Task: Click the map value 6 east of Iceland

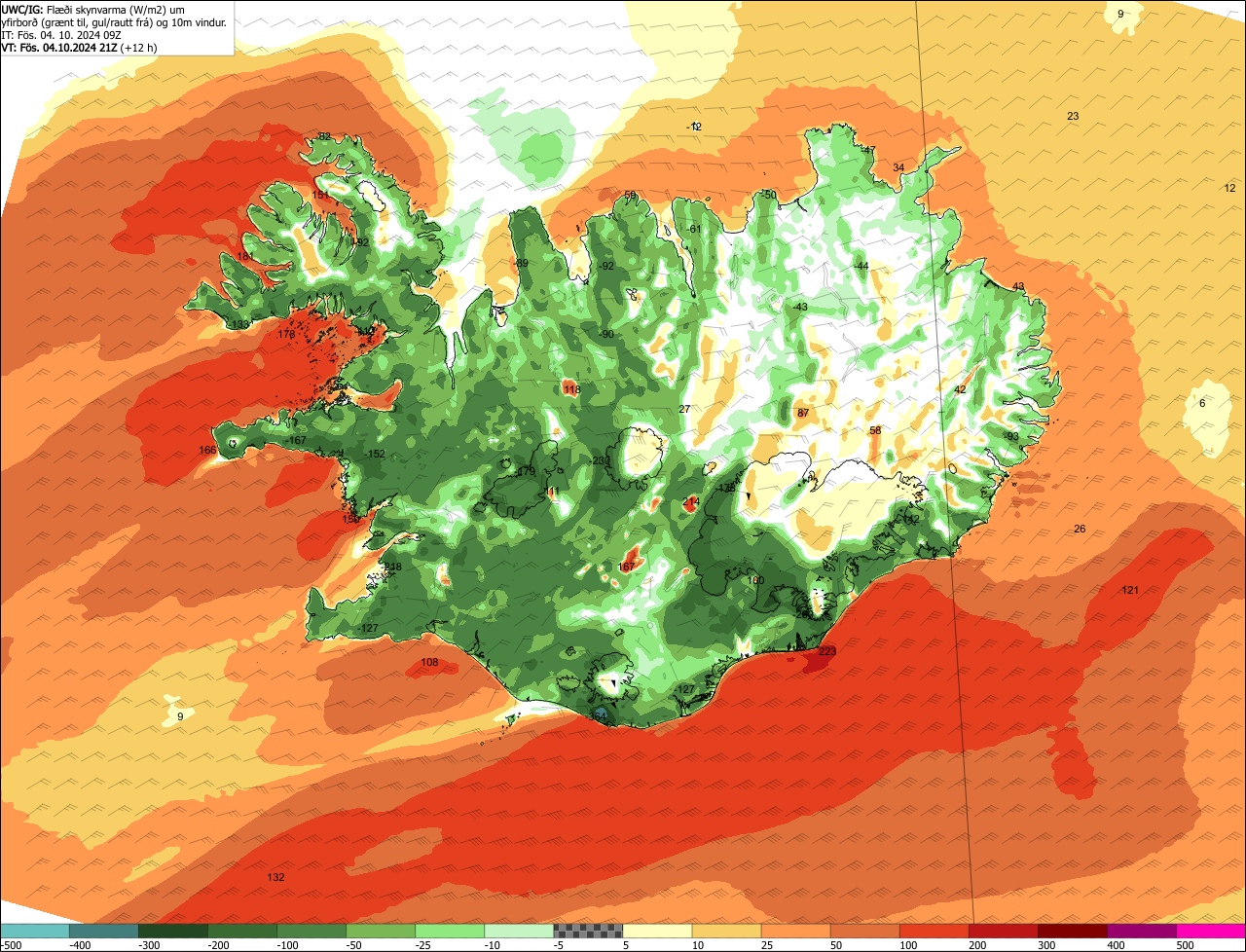Action: (1202, 403)
